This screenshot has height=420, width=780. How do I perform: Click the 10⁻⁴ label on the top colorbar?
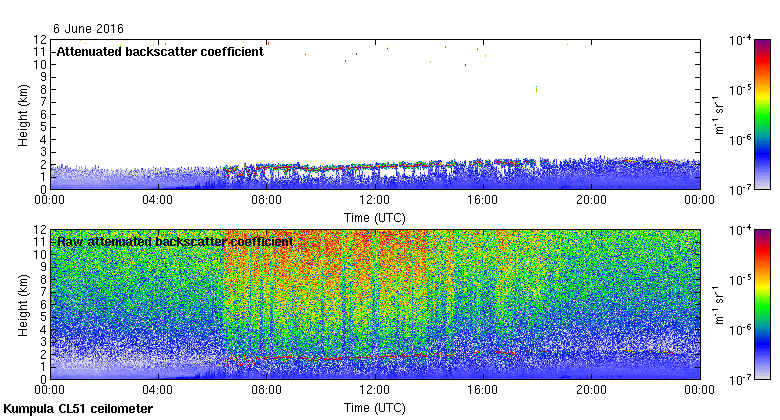[x=740, y=40]
